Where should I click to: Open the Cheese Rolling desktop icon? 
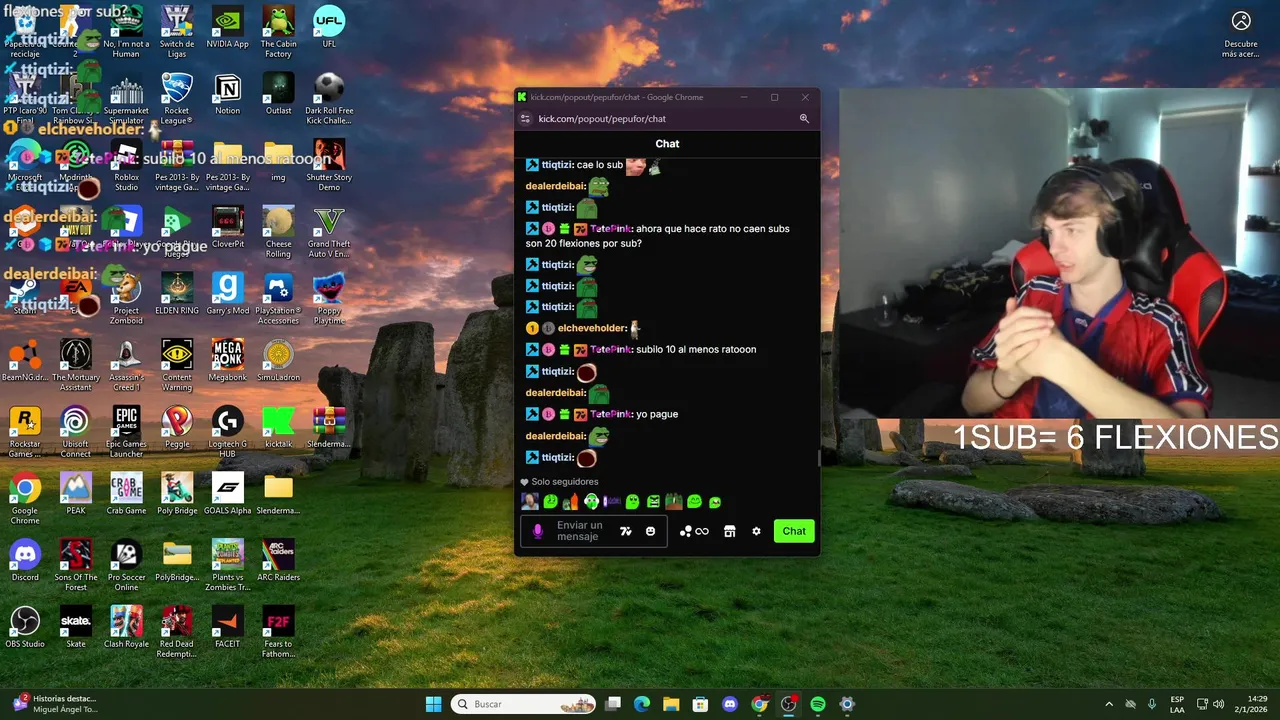(278, 233)
